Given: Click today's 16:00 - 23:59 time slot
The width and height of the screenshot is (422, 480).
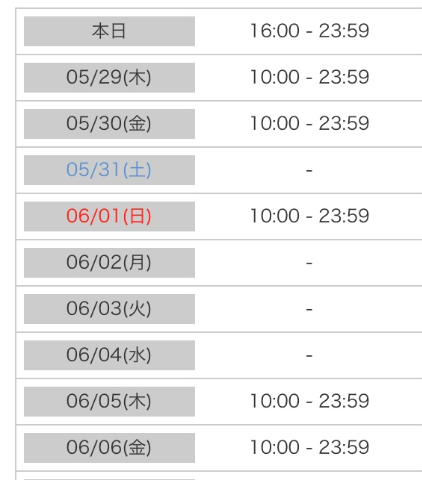Looking at the screenshot, I should click(310, 31).
